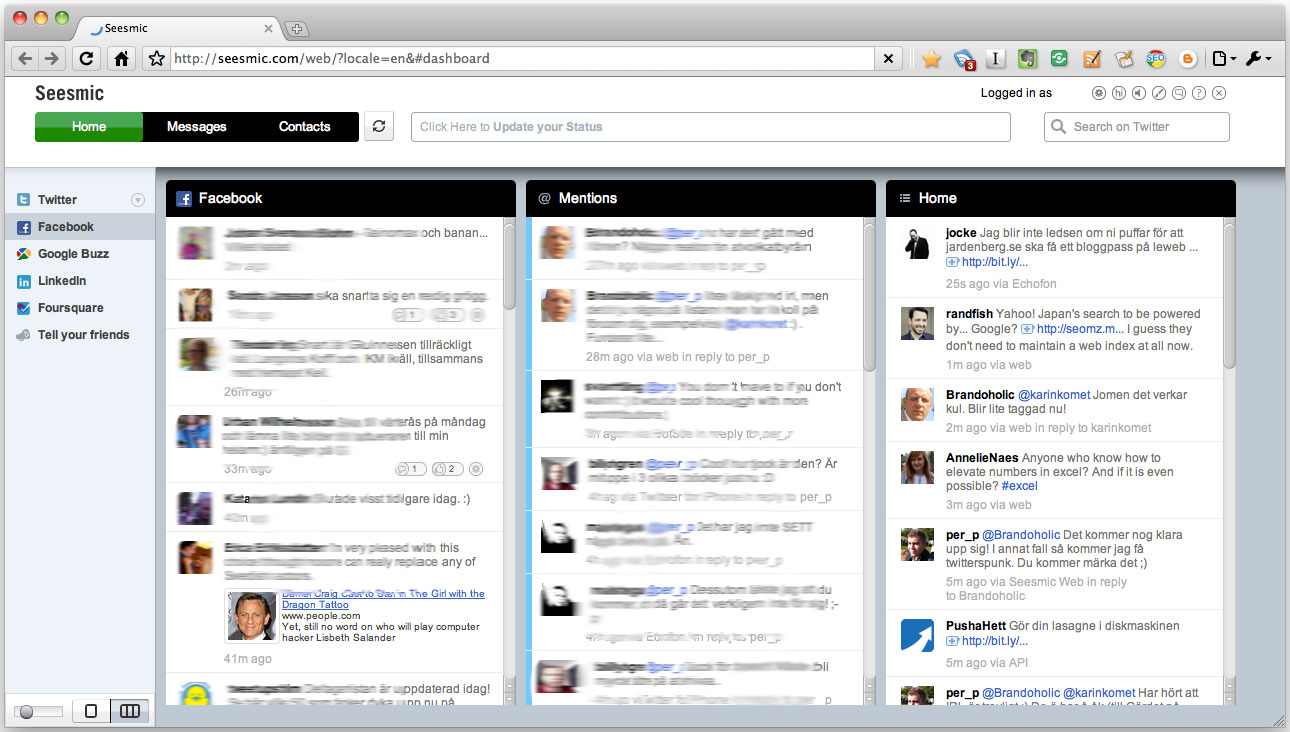
Task: Switch to multi-column view
Action: point(130,711)
